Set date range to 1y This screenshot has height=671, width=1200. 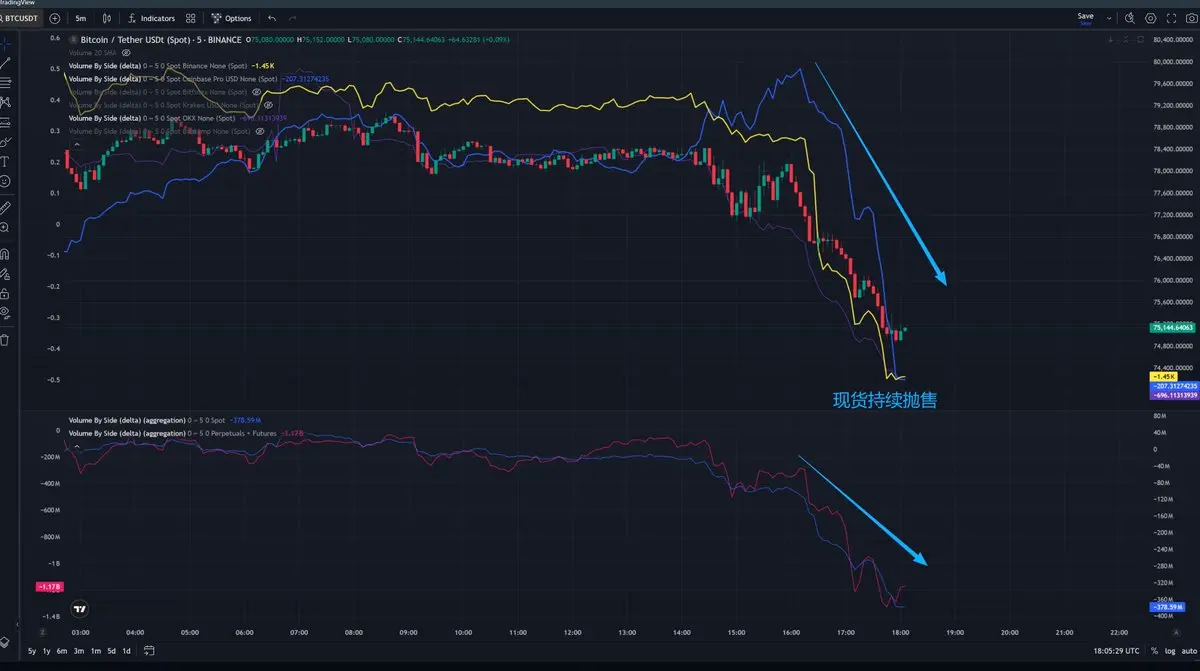[x=47, y=651]
